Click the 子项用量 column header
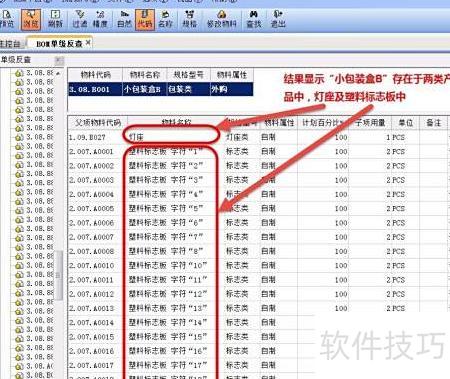Screen dimensions: 450x379 [x=370, y=123]
